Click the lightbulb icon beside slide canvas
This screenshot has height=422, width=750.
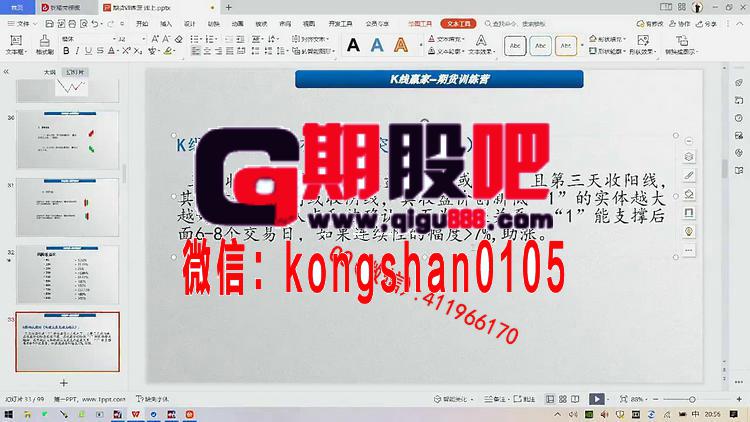pyautogui.click(x=689, y=232)
